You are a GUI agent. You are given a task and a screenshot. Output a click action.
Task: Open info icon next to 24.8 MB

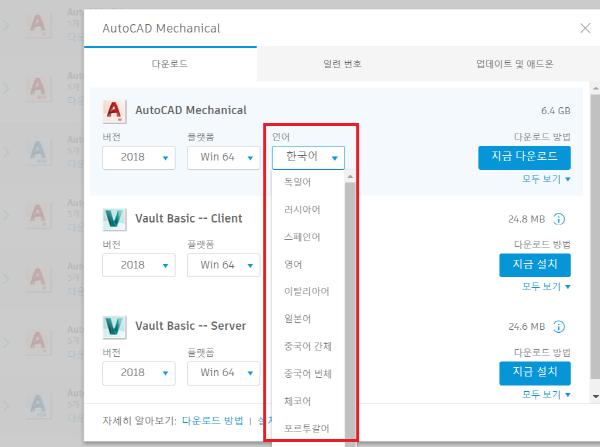pos(559,219)
